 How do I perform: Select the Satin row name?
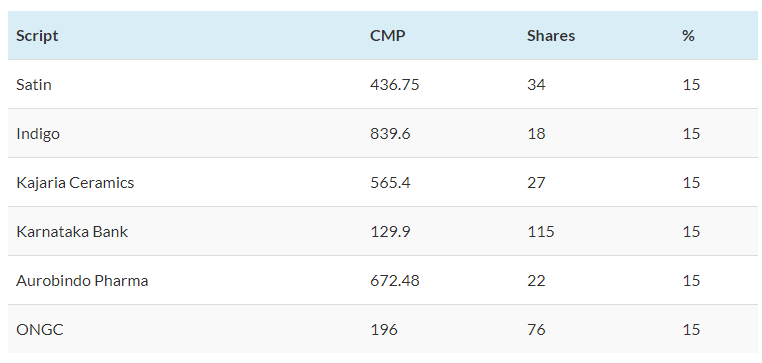pyautogui.click(x=34, y=85)
